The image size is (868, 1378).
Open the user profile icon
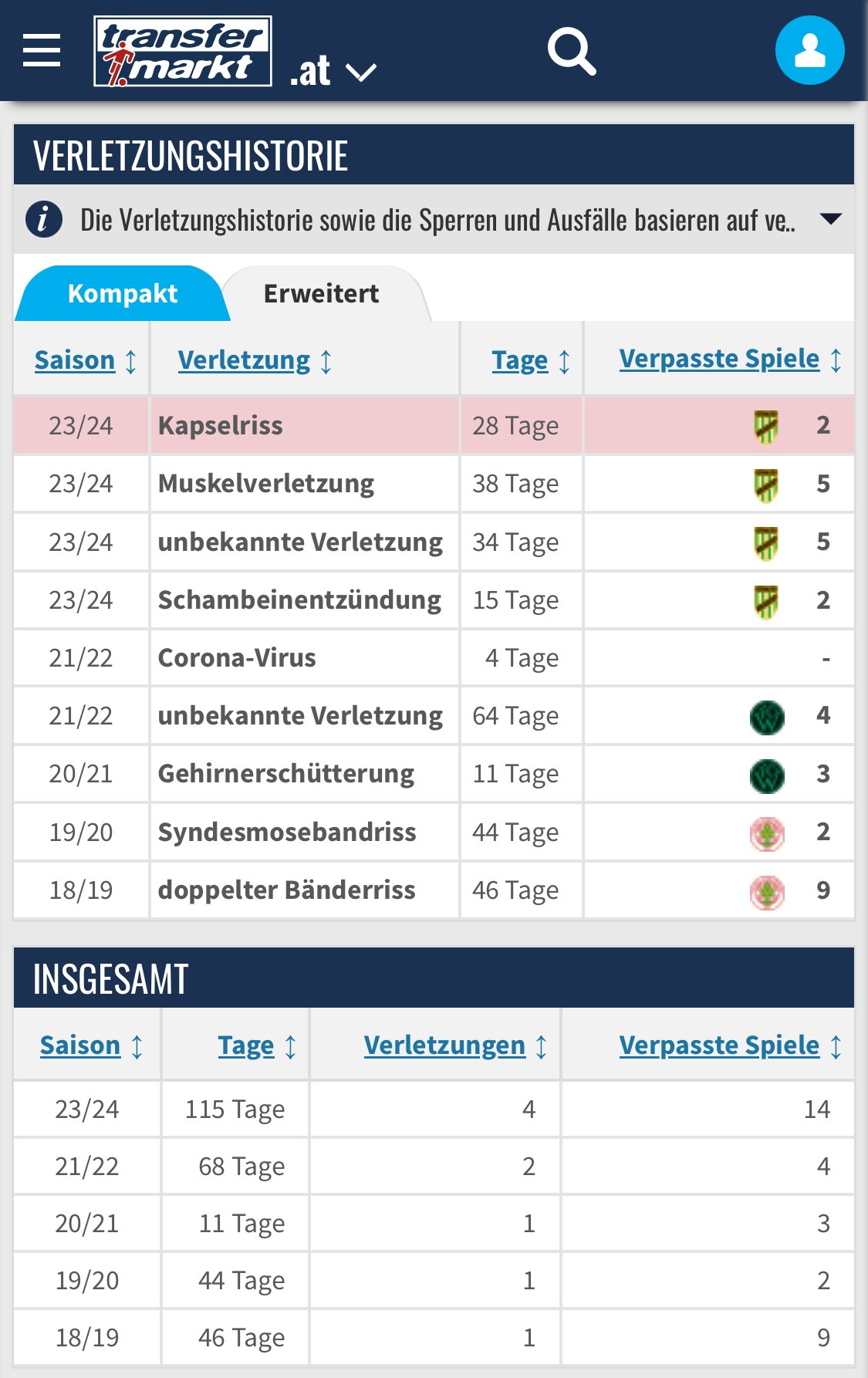pyautogui.click(x=809, y=50)
